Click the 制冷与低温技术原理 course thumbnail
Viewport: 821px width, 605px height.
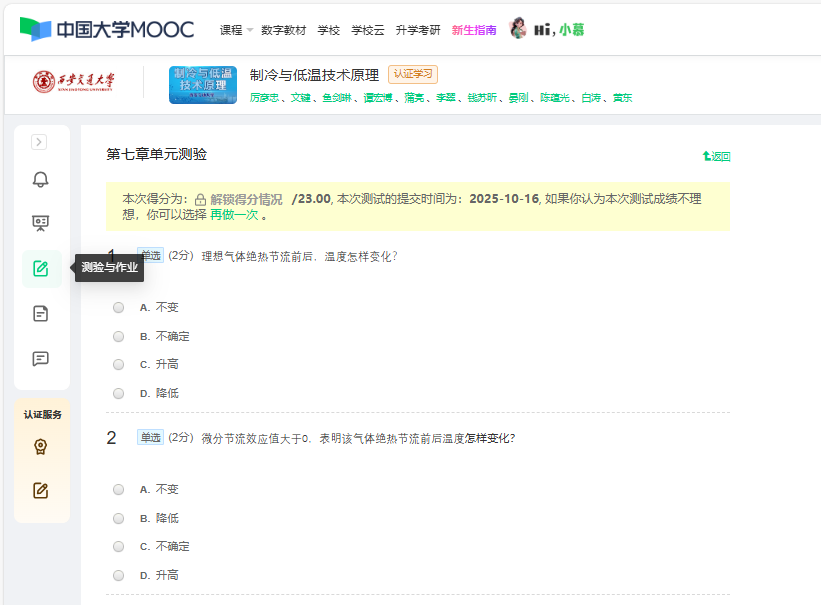coord(202,84)
